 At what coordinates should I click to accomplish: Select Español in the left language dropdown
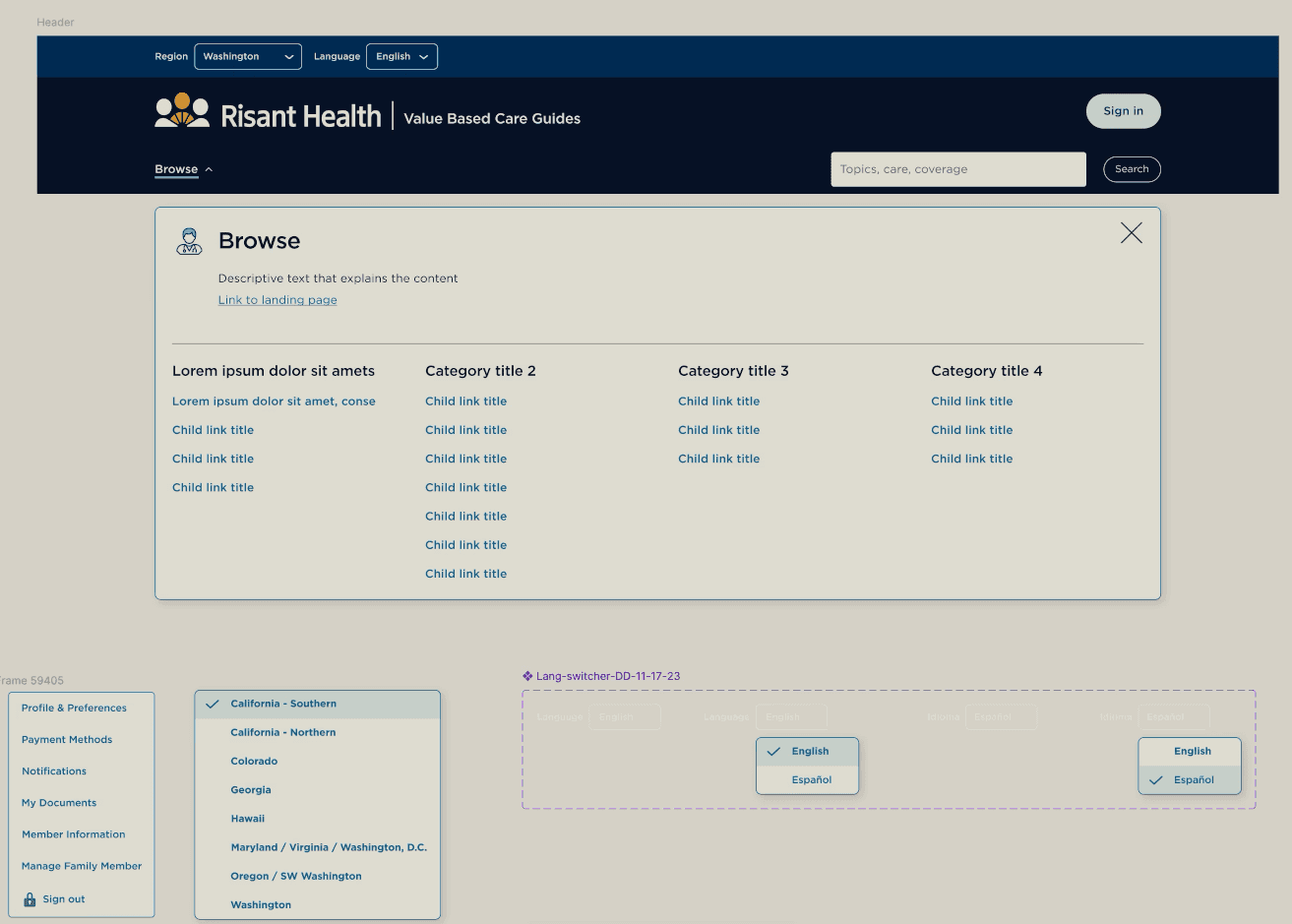point(808,779)
